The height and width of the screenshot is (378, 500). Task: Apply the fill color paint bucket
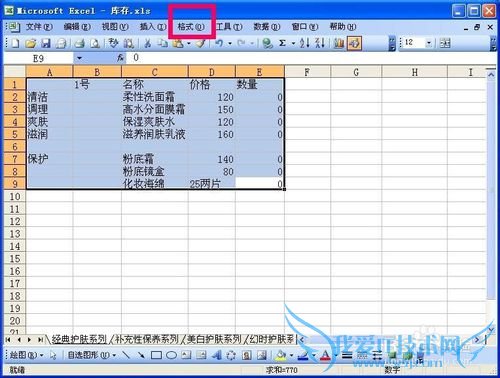(280, 355)
